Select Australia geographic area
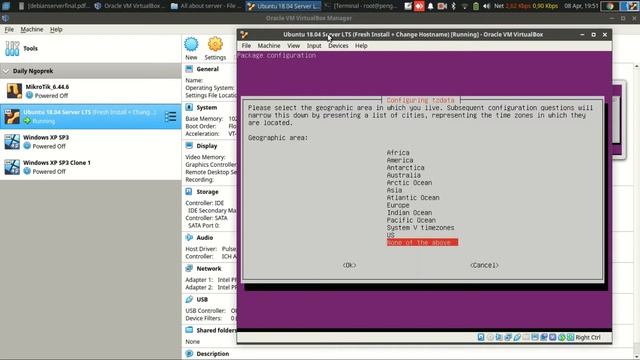The image size is (640, 360). coord(404,175)
